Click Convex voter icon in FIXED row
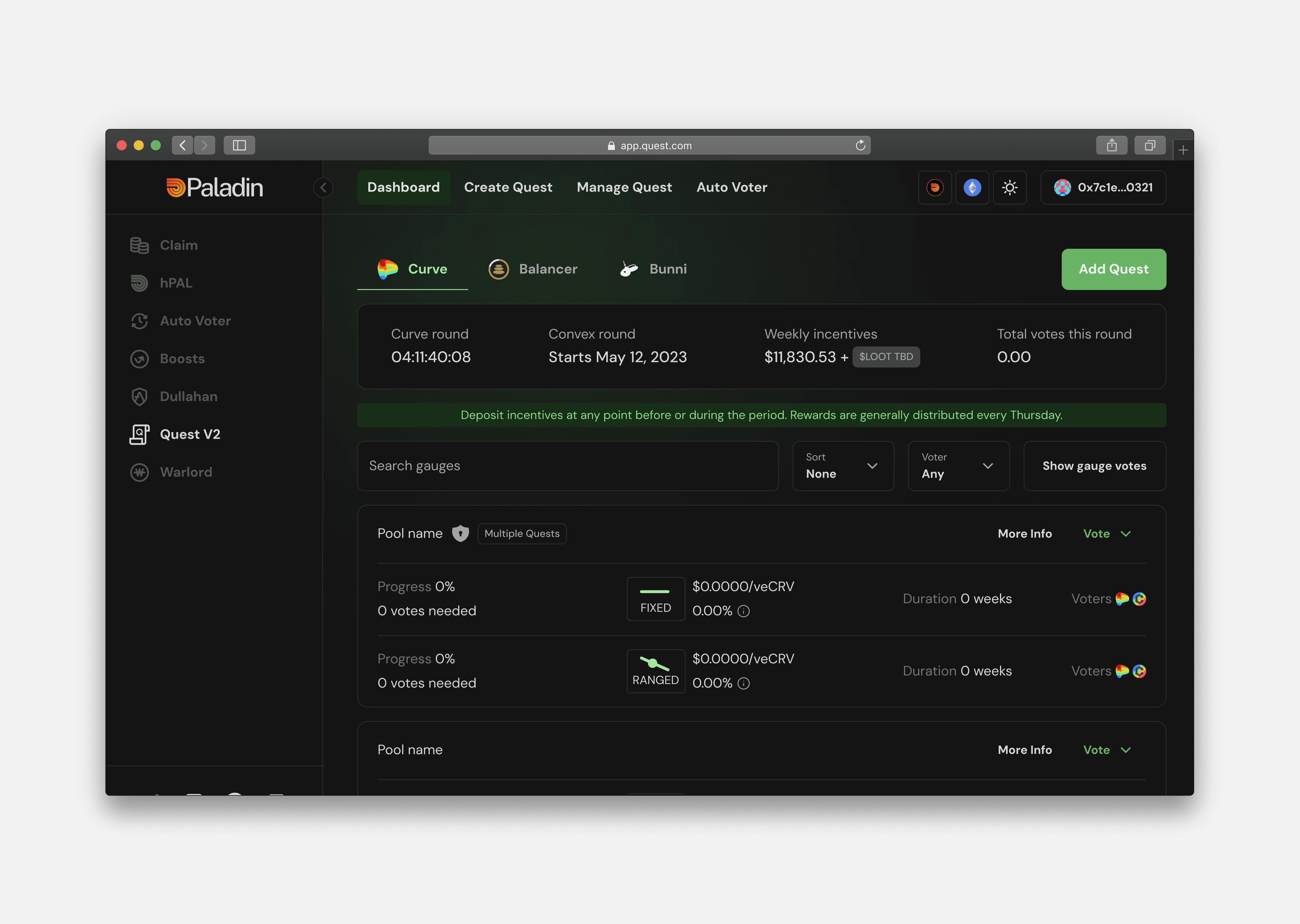 pos(1139,599)
